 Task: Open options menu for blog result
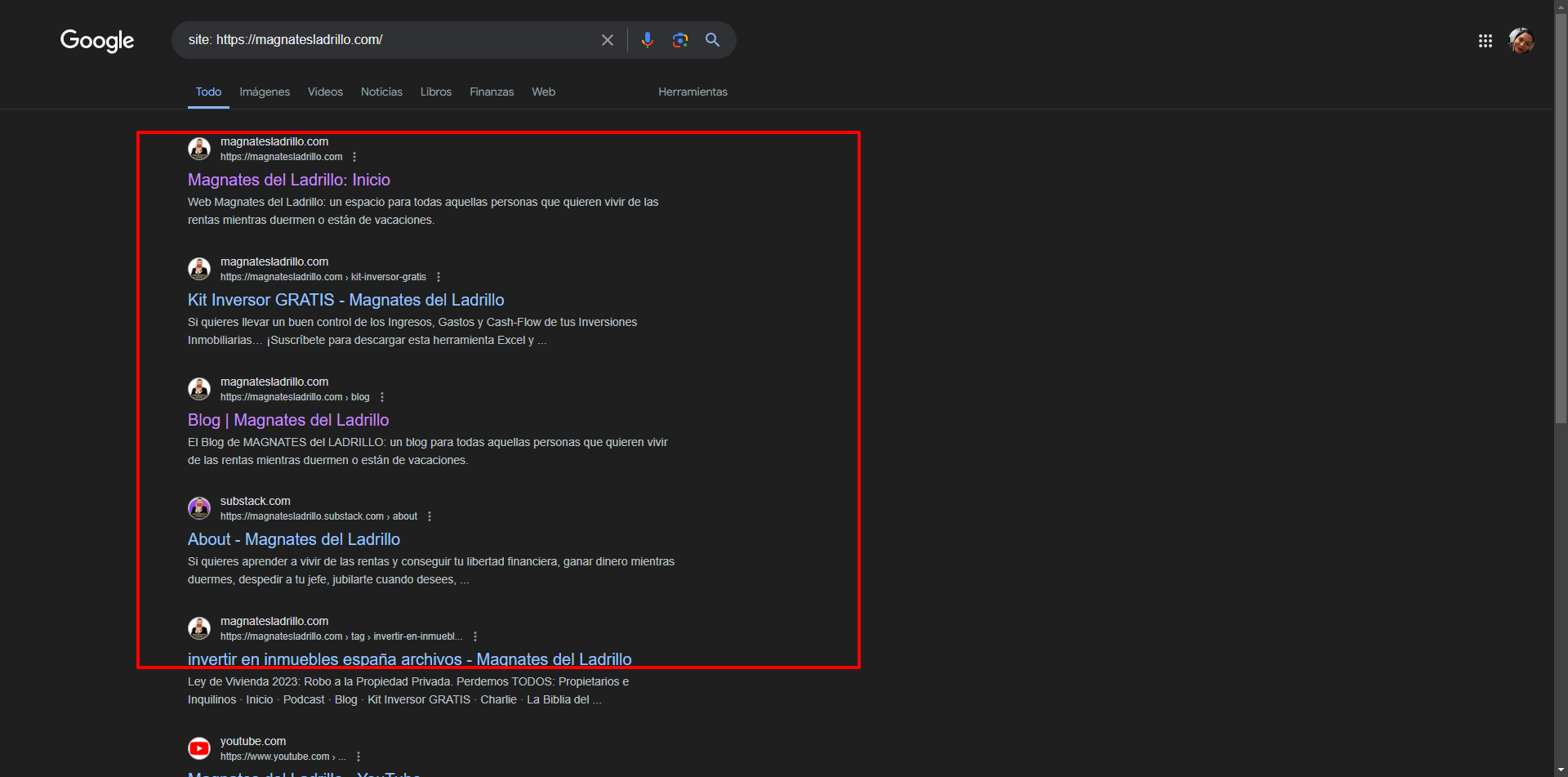pyautogui.click(x=382, y=397)
